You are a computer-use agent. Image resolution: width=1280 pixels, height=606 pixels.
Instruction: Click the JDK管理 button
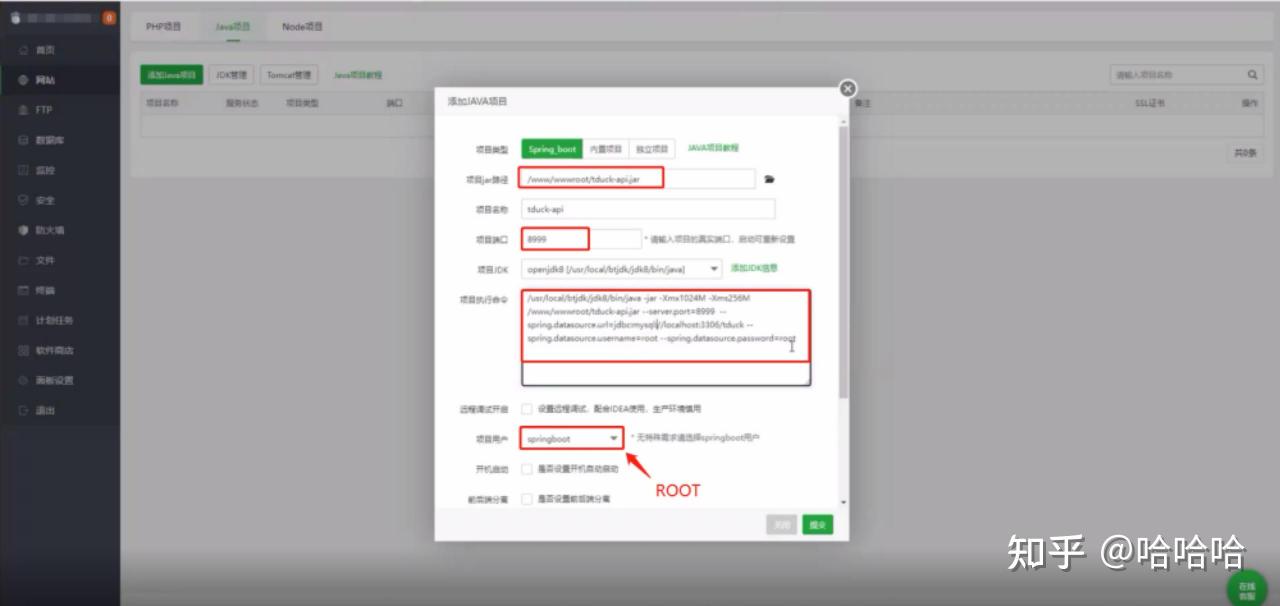(232, 75)
